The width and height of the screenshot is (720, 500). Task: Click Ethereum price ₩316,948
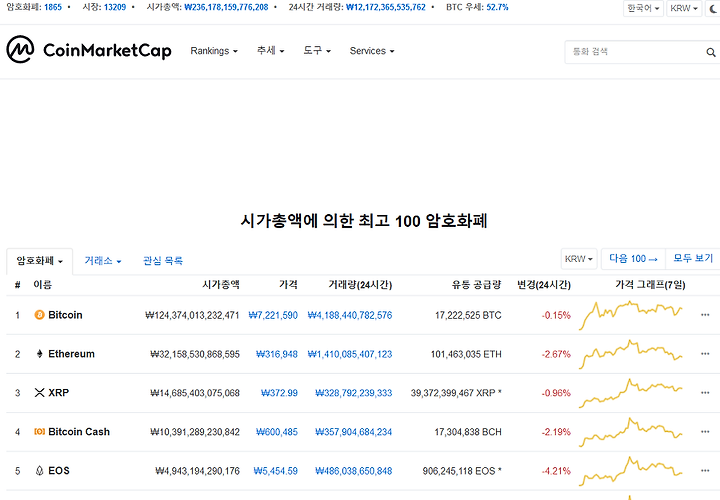[277, 354]
